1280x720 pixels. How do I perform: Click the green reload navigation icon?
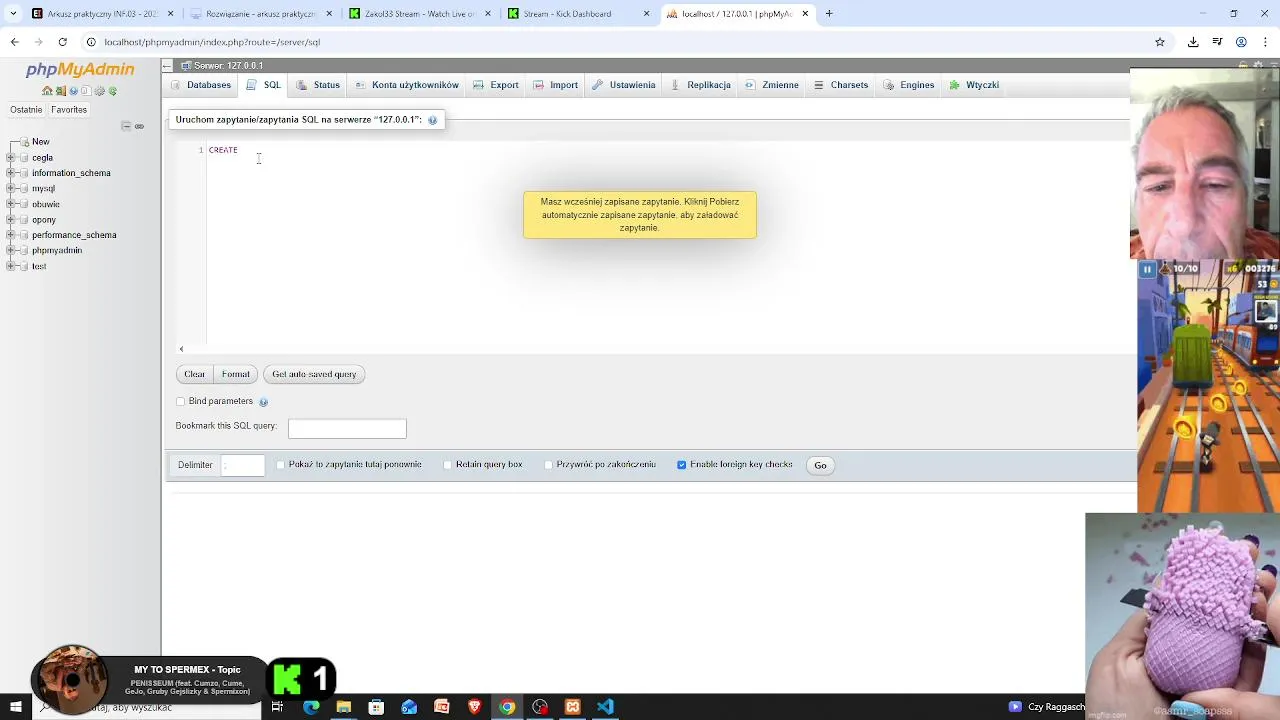pos(112,91)
